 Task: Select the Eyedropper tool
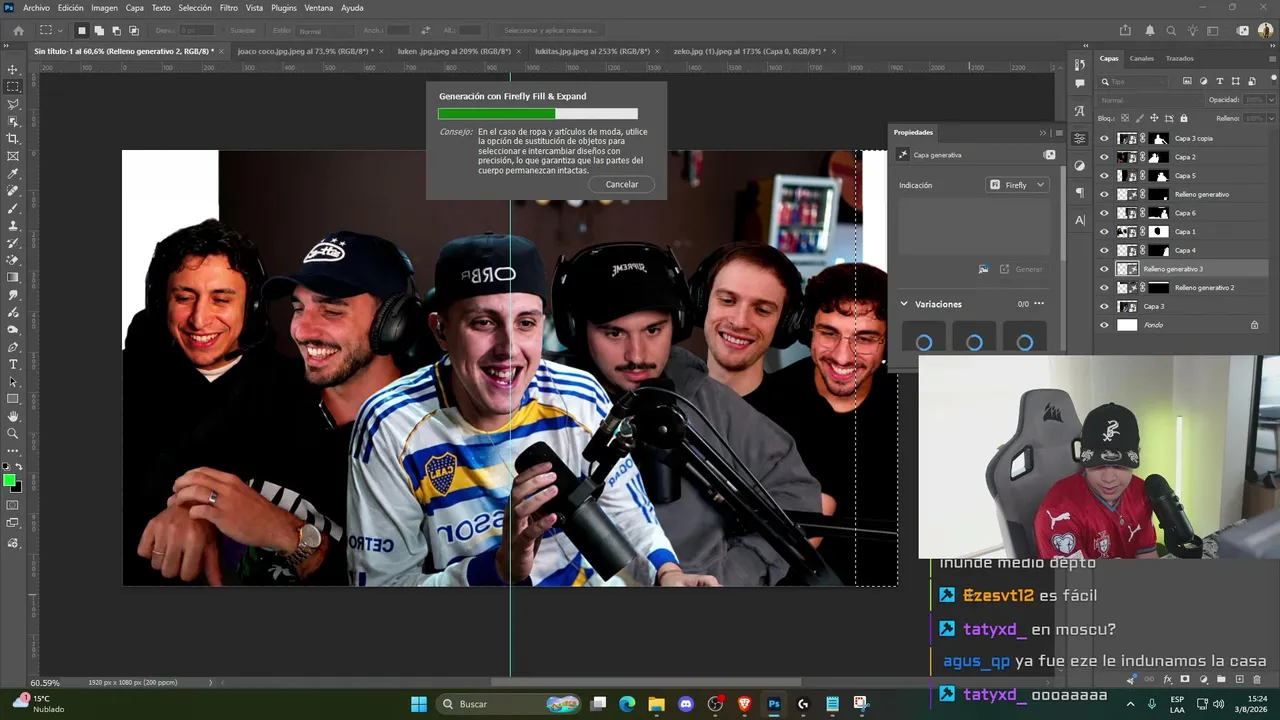tap(13, 174)
